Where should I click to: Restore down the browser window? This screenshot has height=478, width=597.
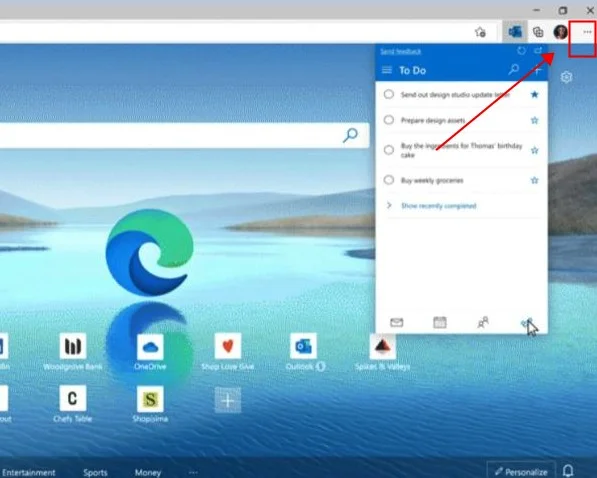[563, 10]
